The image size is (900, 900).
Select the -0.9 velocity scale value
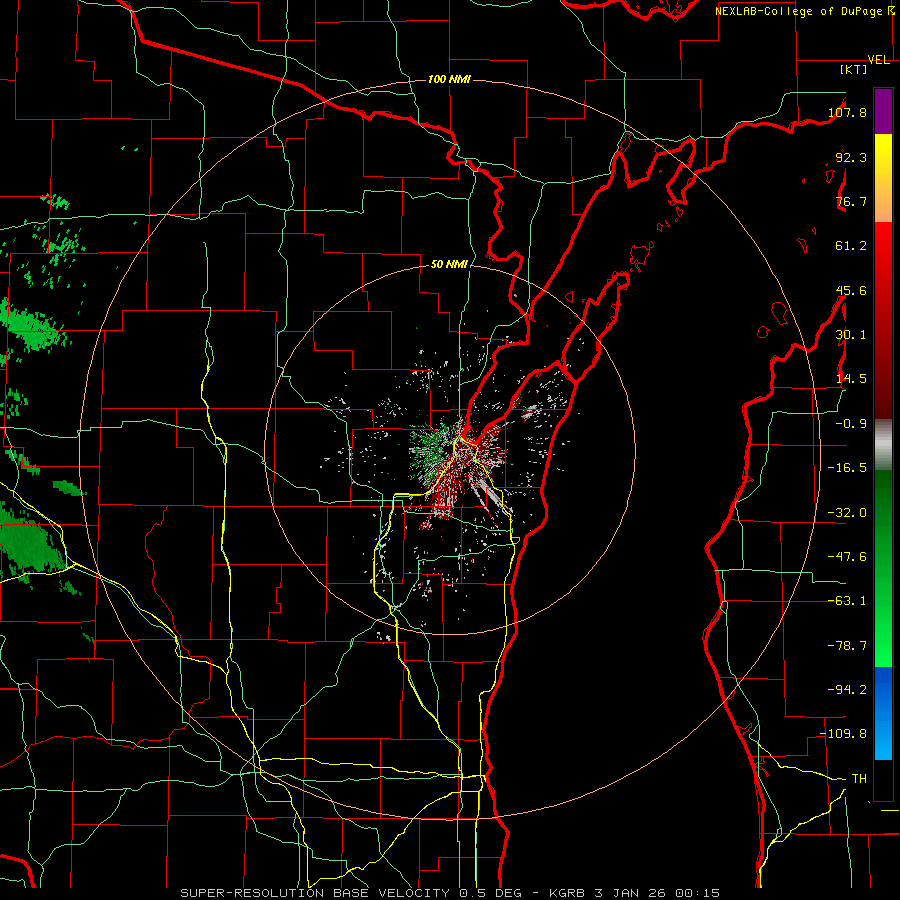click(x=851, y=424)
